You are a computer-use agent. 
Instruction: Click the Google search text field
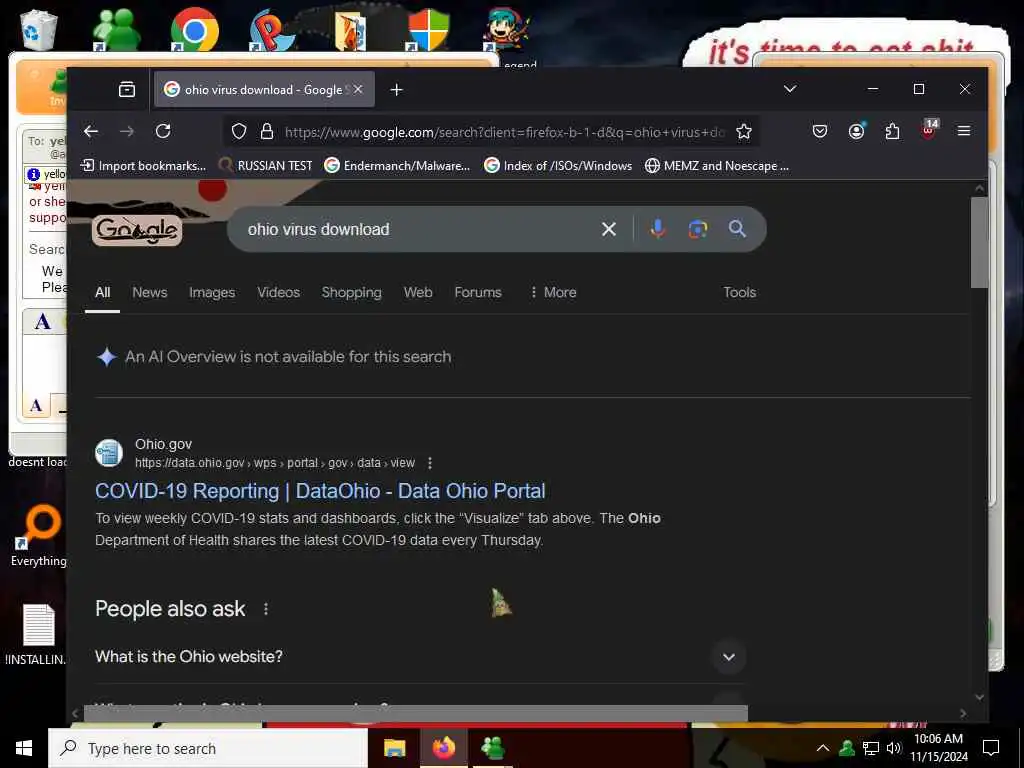click(418, 229)
